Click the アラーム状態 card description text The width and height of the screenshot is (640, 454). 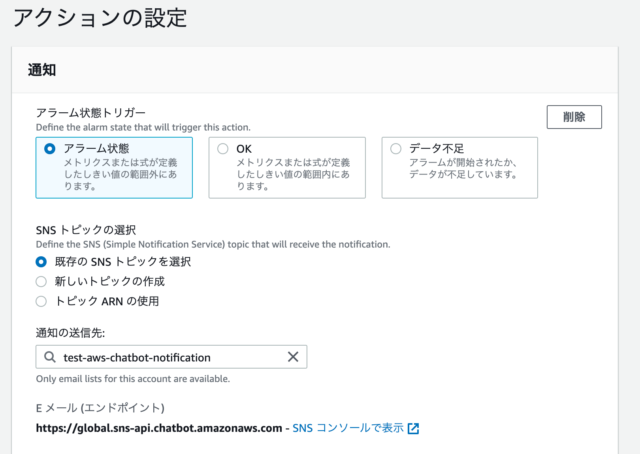click(120, 174)
